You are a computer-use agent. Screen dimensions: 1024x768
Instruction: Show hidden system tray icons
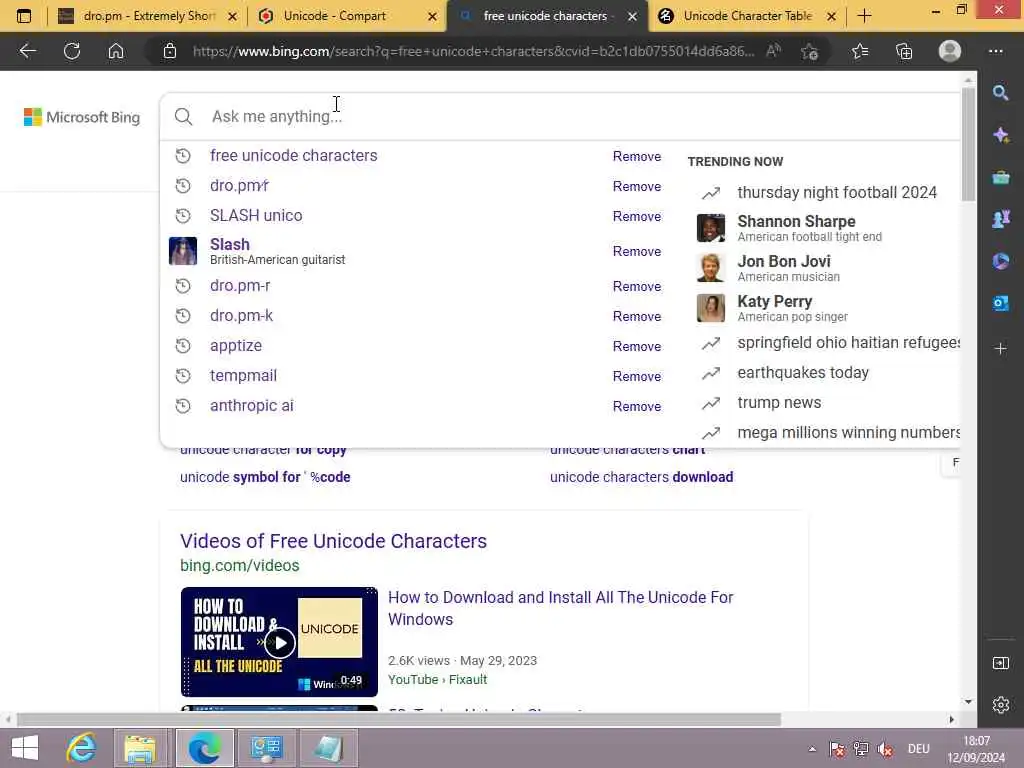click(812, 749)
